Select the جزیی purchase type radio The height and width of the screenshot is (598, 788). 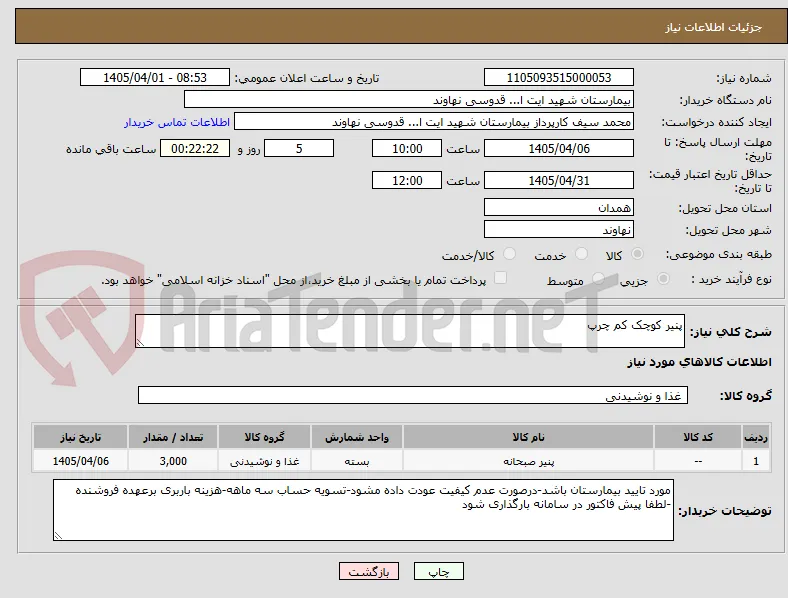coord(663,278)
